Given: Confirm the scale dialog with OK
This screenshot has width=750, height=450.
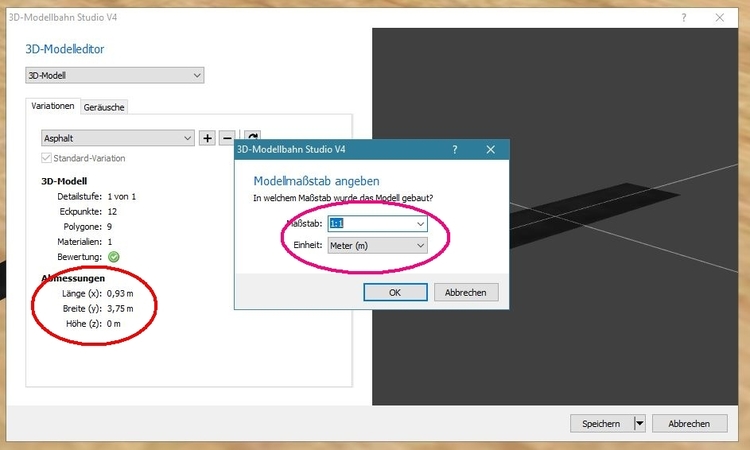Looking at the screenshot, I should coord(395,292).
